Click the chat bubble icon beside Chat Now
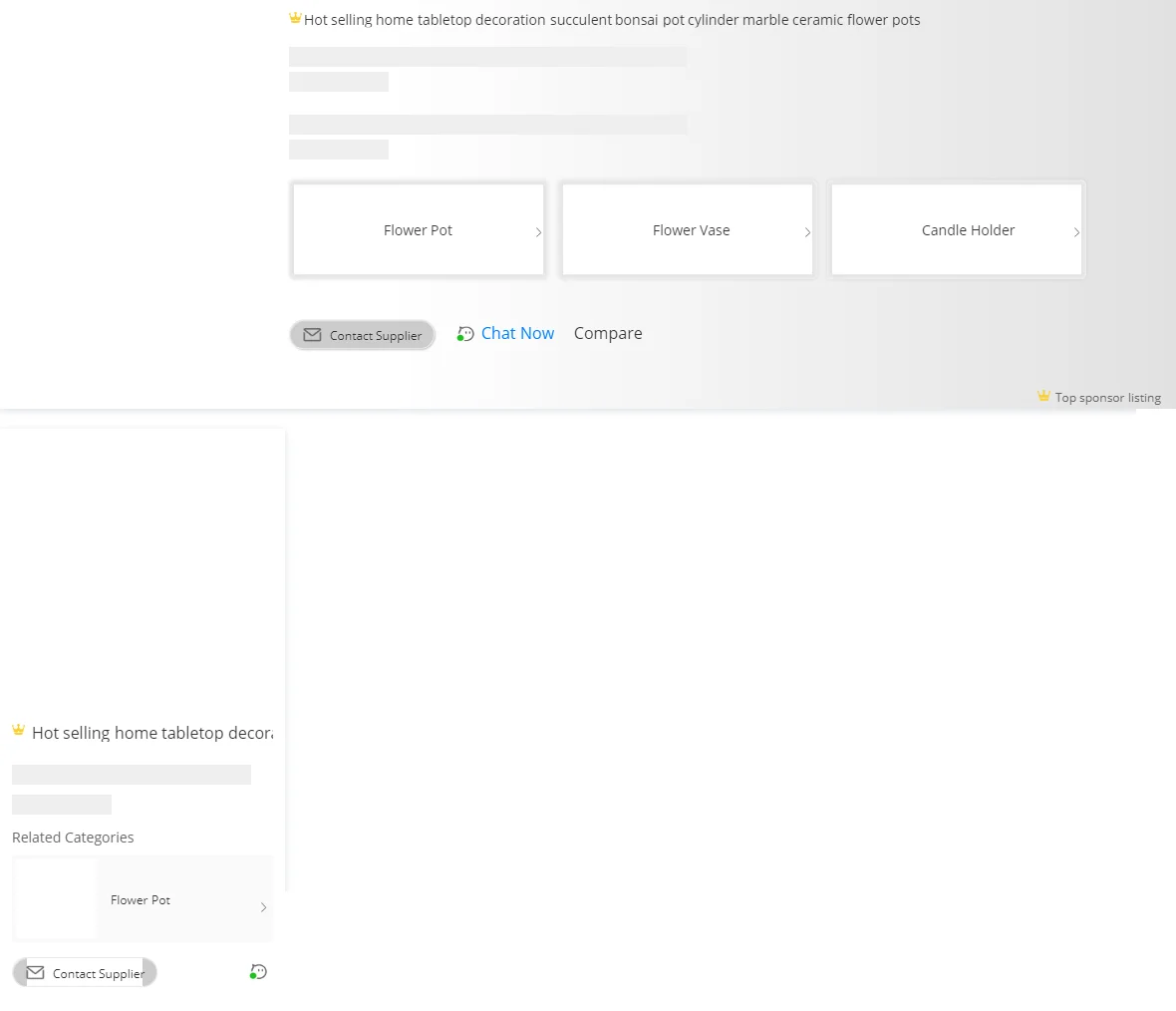The width and height of the screenshot is (1176, 1011). click(x=465, y=334)
